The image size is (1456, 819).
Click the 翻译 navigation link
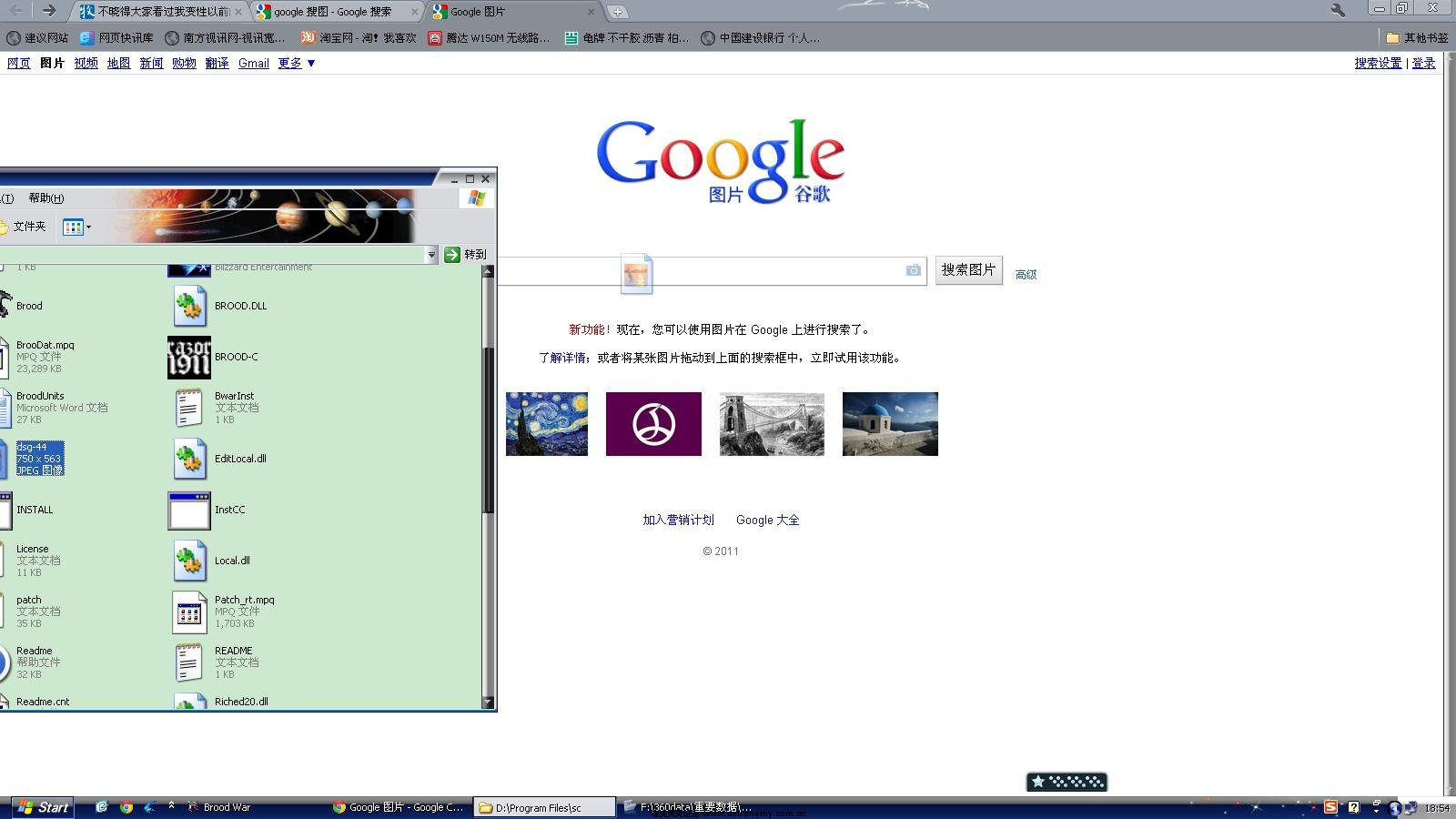[217, 64]
